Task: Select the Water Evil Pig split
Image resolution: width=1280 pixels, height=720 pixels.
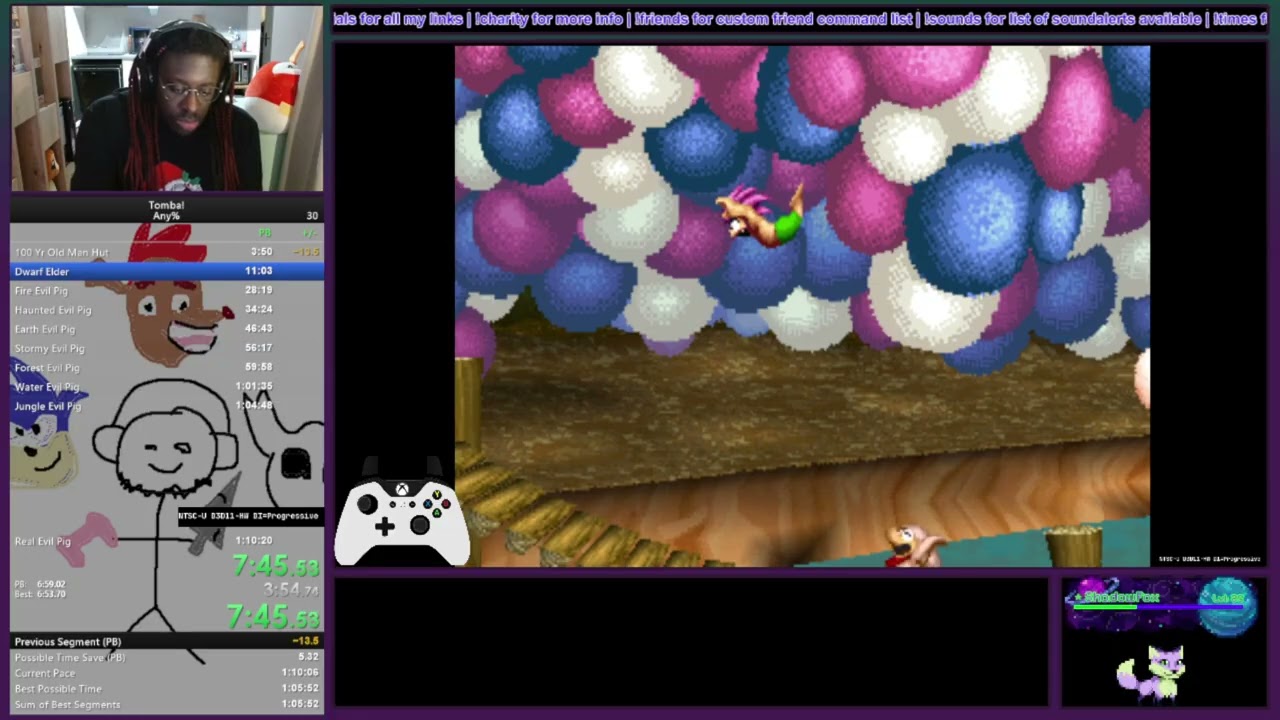Action: [x=167, y=386]
